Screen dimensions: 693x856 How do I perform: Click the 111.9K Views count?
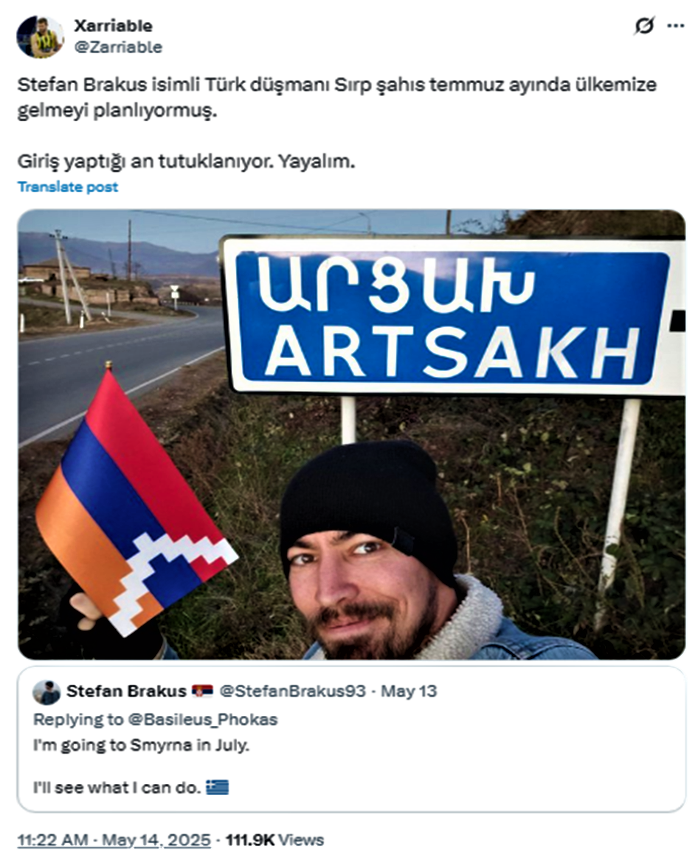275,840
